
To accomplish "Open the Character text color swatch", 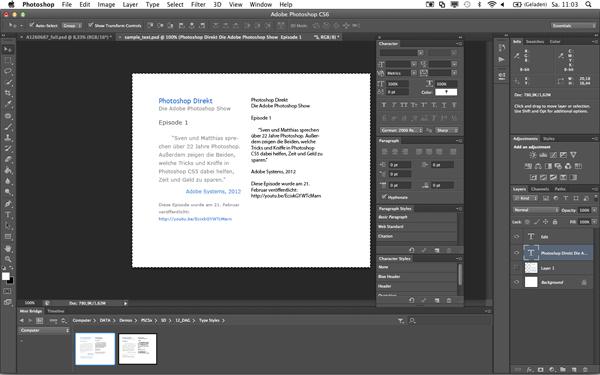I will [x=446, y=92].
